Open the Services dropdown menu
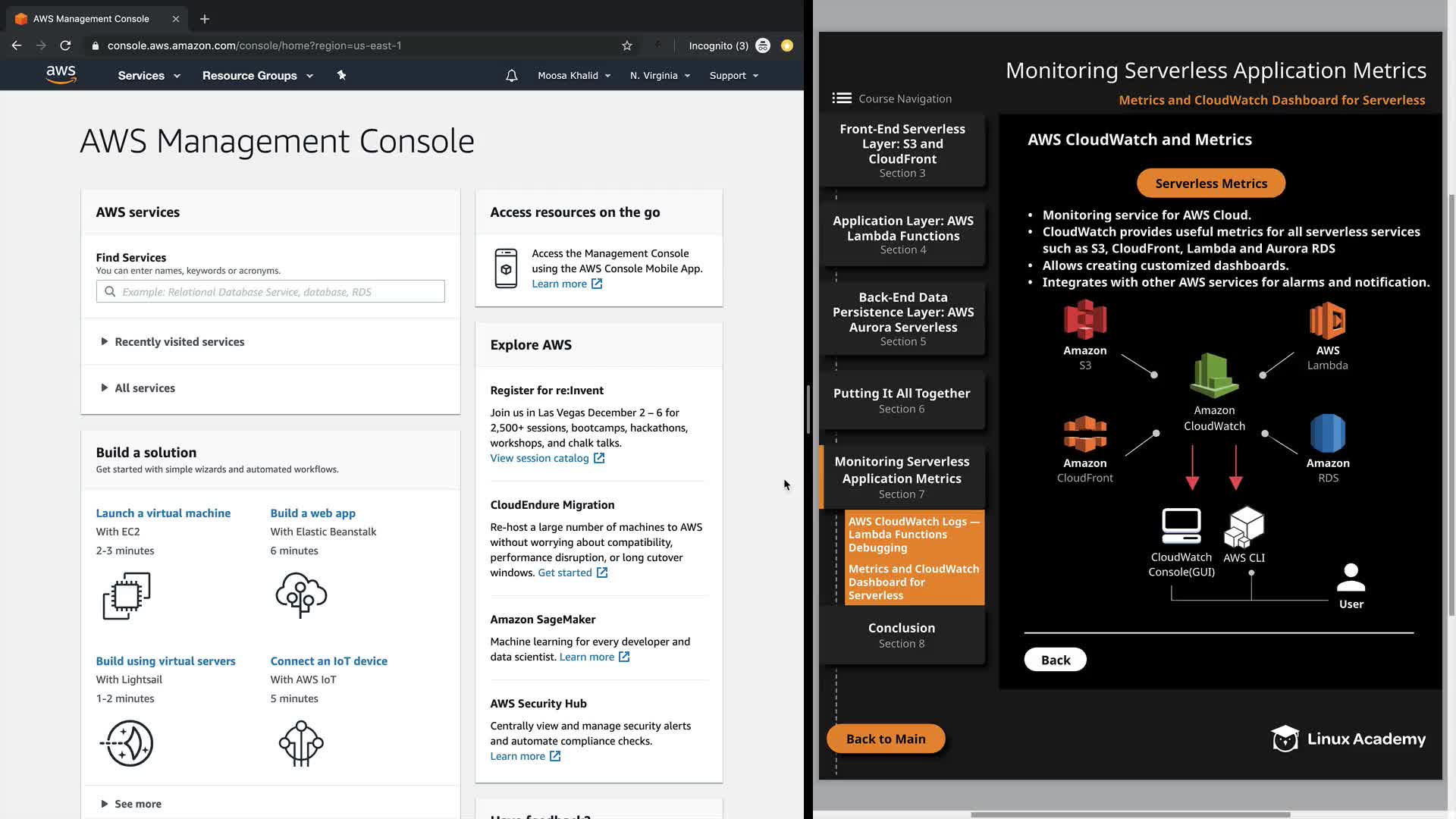 click(149, 76)
